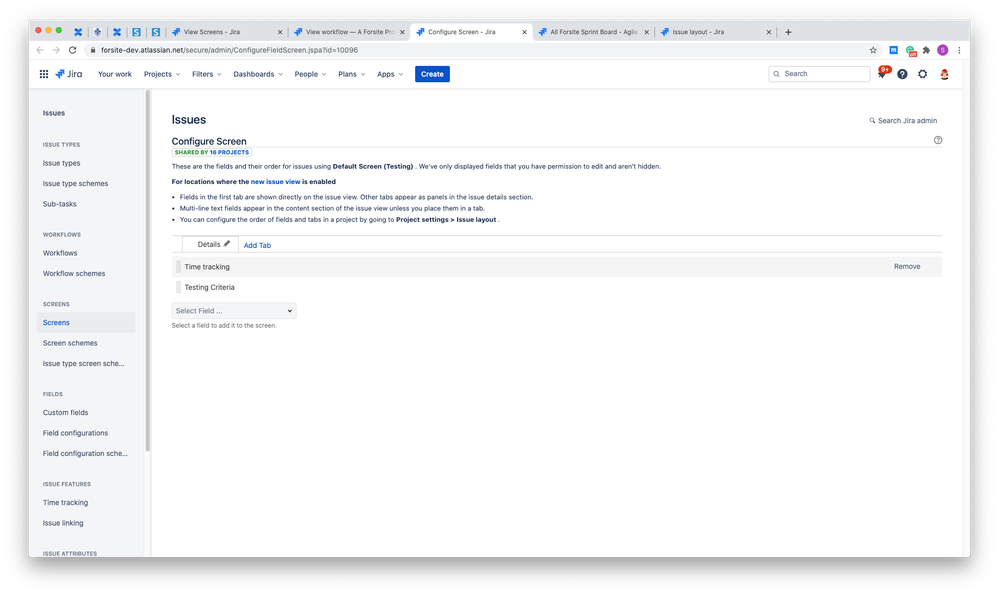The width and height of the screenshot is (999, 595).
Task: Switch to the second pinned tab with the round icon
Action: [x=97, y=32]
